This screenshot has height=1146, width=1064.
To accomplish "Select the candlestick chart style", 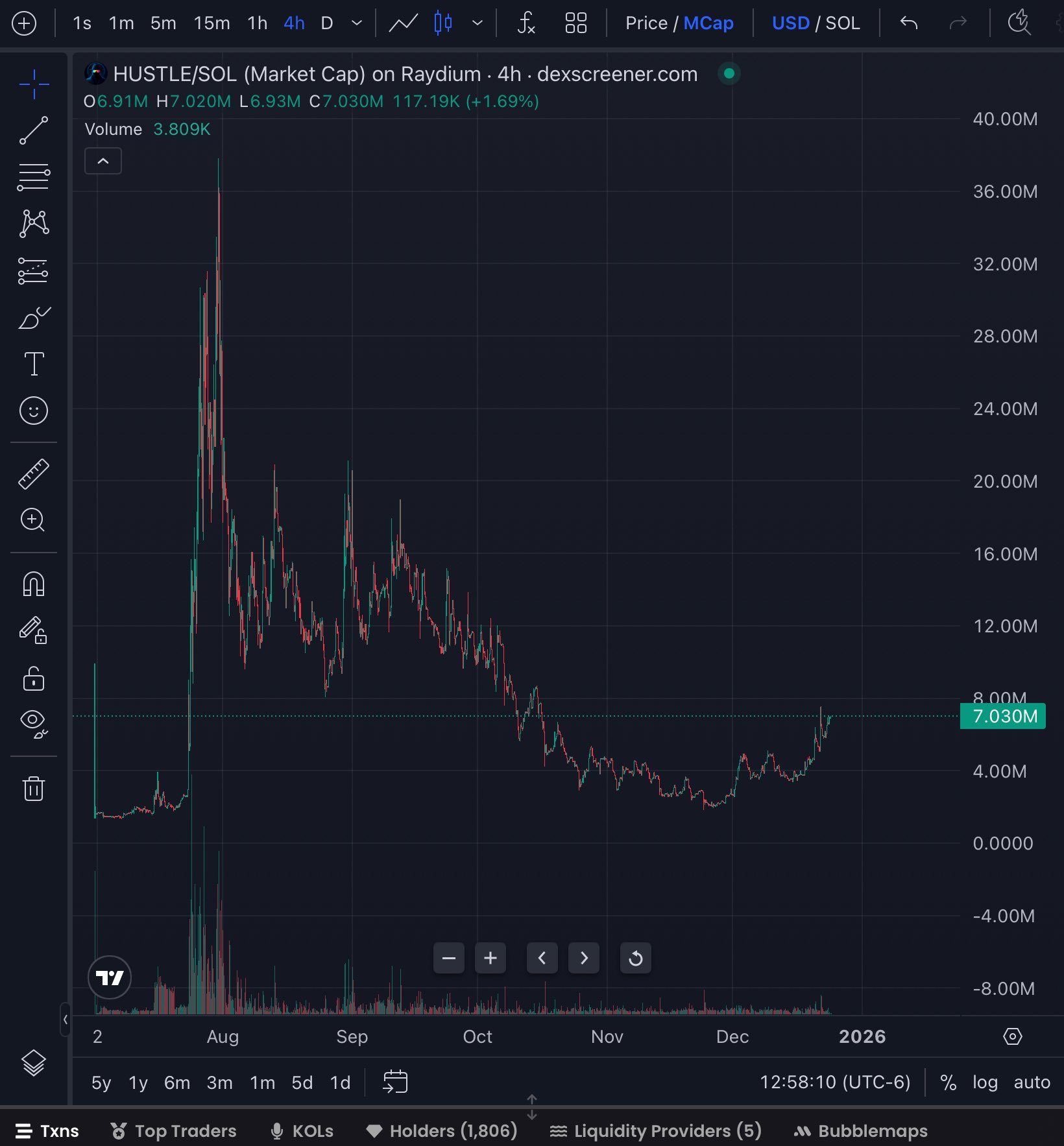I will (443, 24).
